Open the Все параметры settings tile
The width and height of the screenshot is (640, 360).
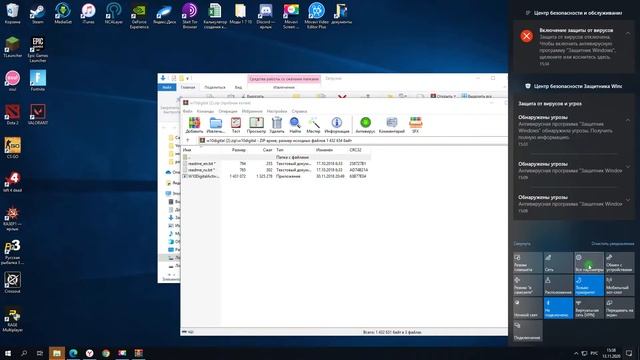point(589,262)
